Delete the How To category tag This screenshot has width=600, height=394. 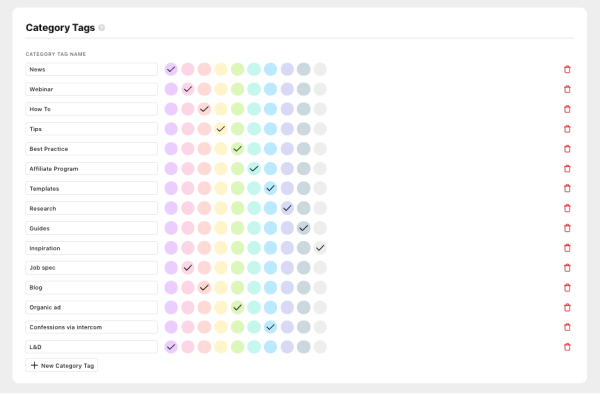pos(567,109)
